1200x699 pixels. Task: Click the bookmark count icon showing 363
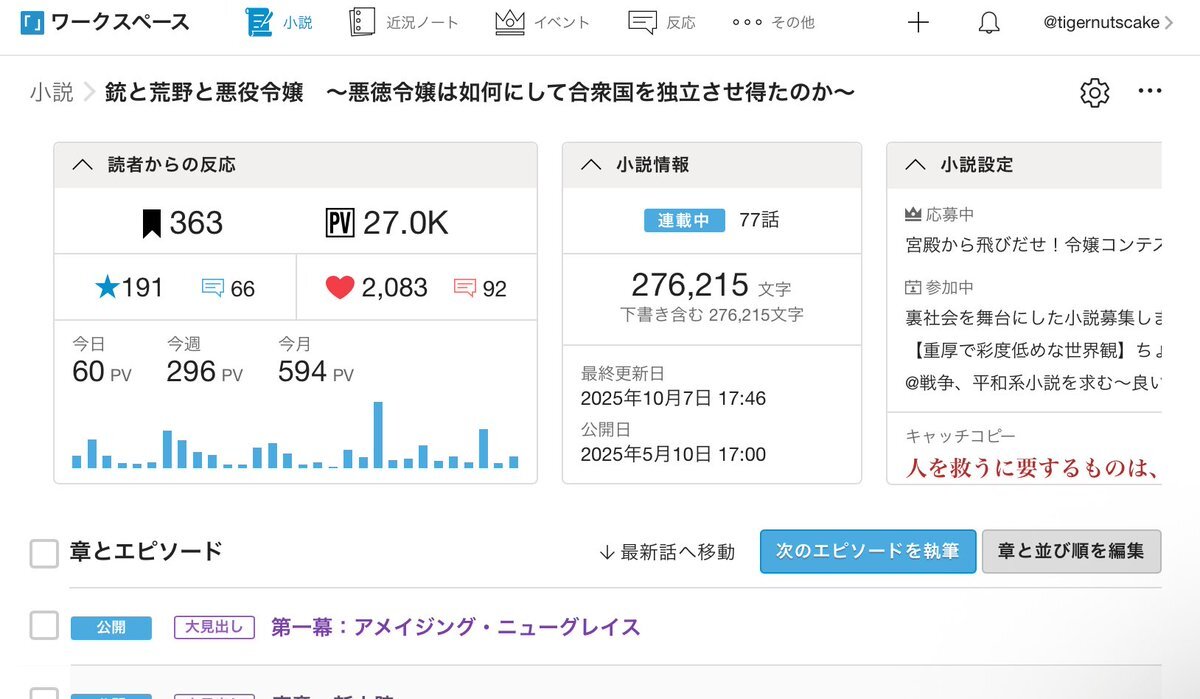151,224
